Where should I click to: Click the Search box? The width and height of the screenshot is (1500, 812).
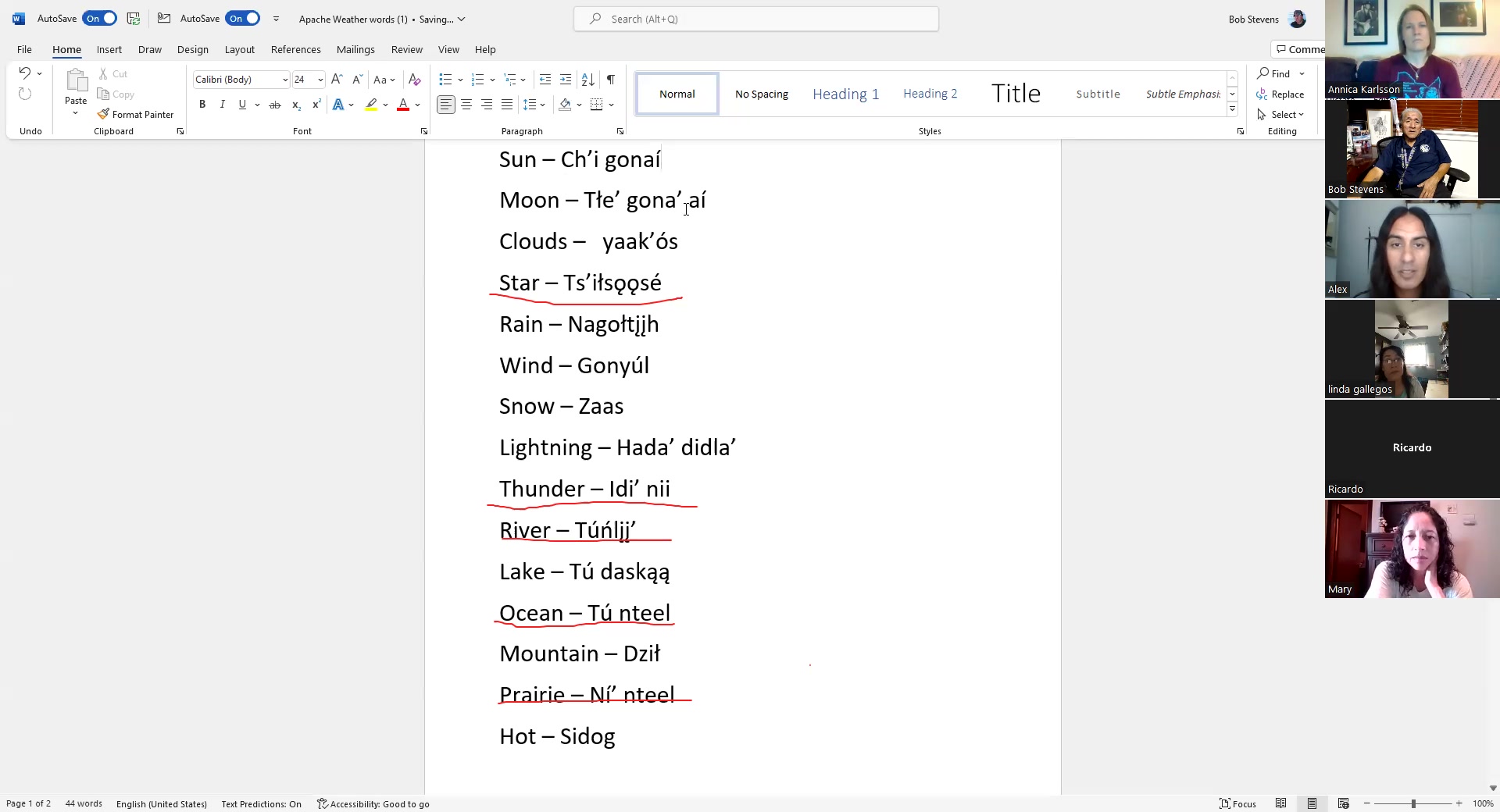point(756,19)
